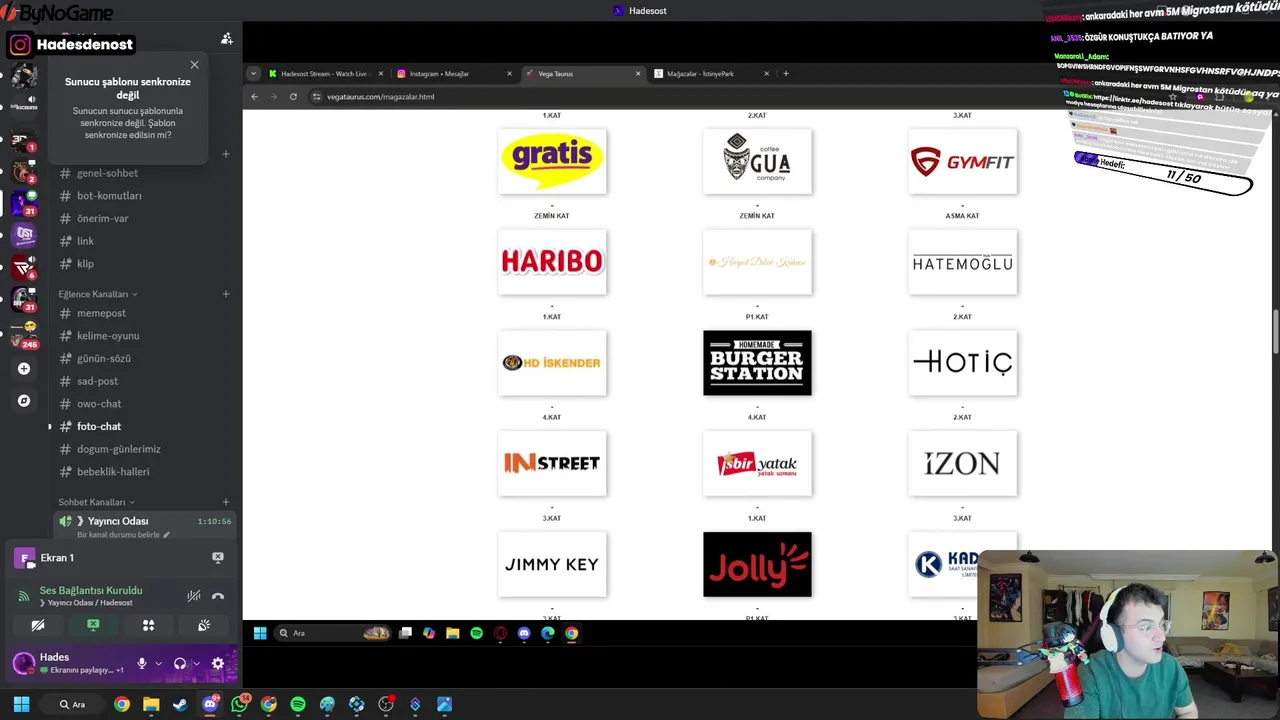Click the Jimmy Key store logo
The image size is (1280, 720).
click(552, 564)
